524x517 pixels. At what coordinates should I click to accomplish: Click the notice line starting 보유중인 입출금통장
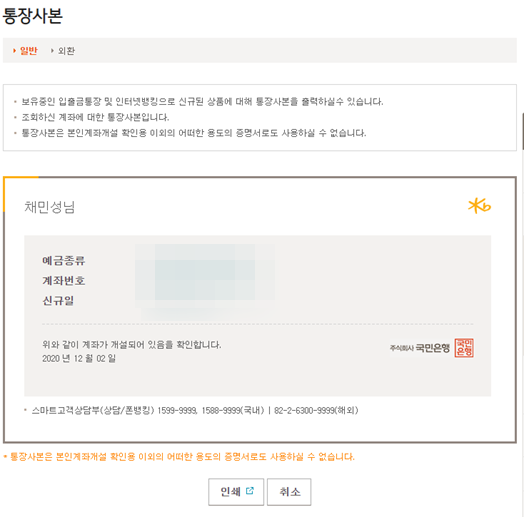[202, 101]
